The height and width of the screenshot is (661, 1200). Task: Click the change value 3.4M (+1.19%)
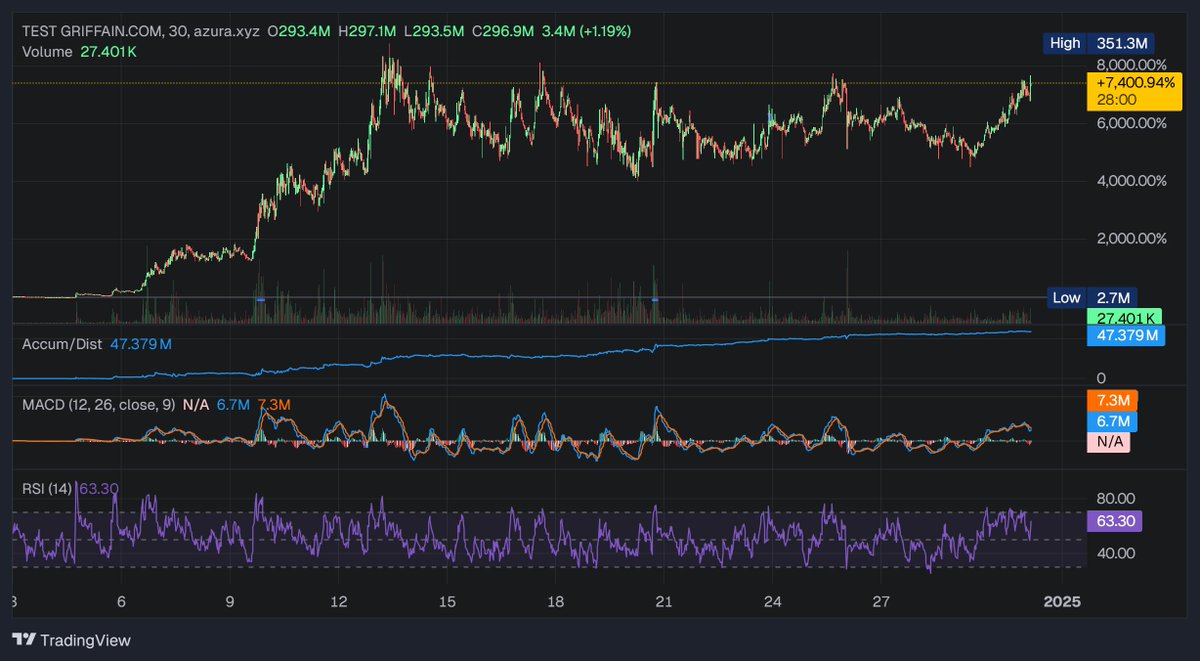point(586,31)
